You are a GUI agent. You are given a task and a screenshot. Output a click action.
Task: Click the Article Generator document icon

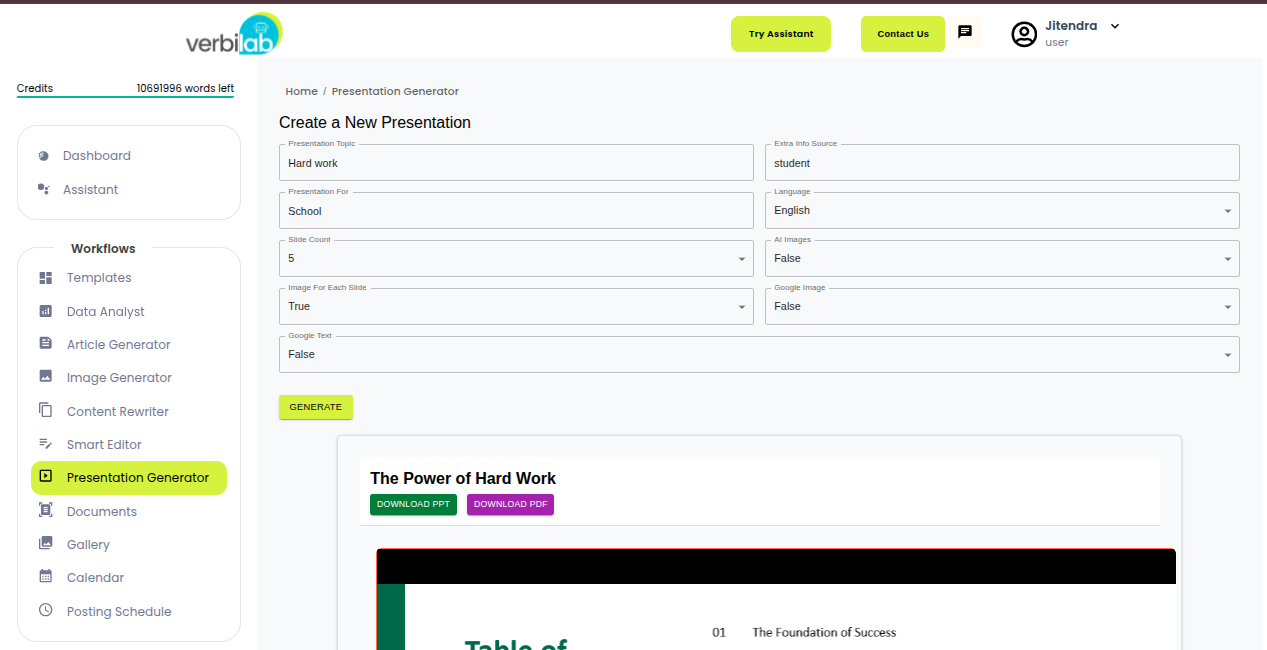[x=45, y=344]
